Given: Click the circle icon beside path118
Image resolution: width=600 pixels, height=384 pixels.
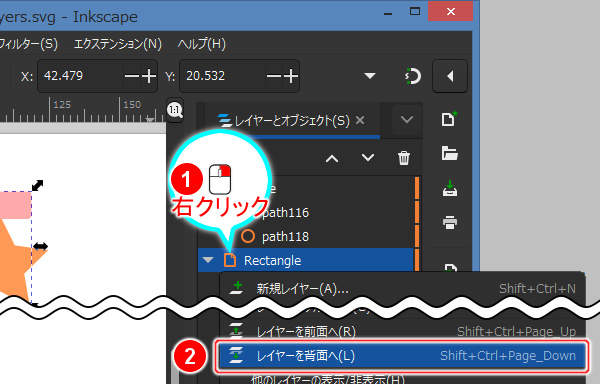Looking at the screenshot, I should tap(248, 236).
